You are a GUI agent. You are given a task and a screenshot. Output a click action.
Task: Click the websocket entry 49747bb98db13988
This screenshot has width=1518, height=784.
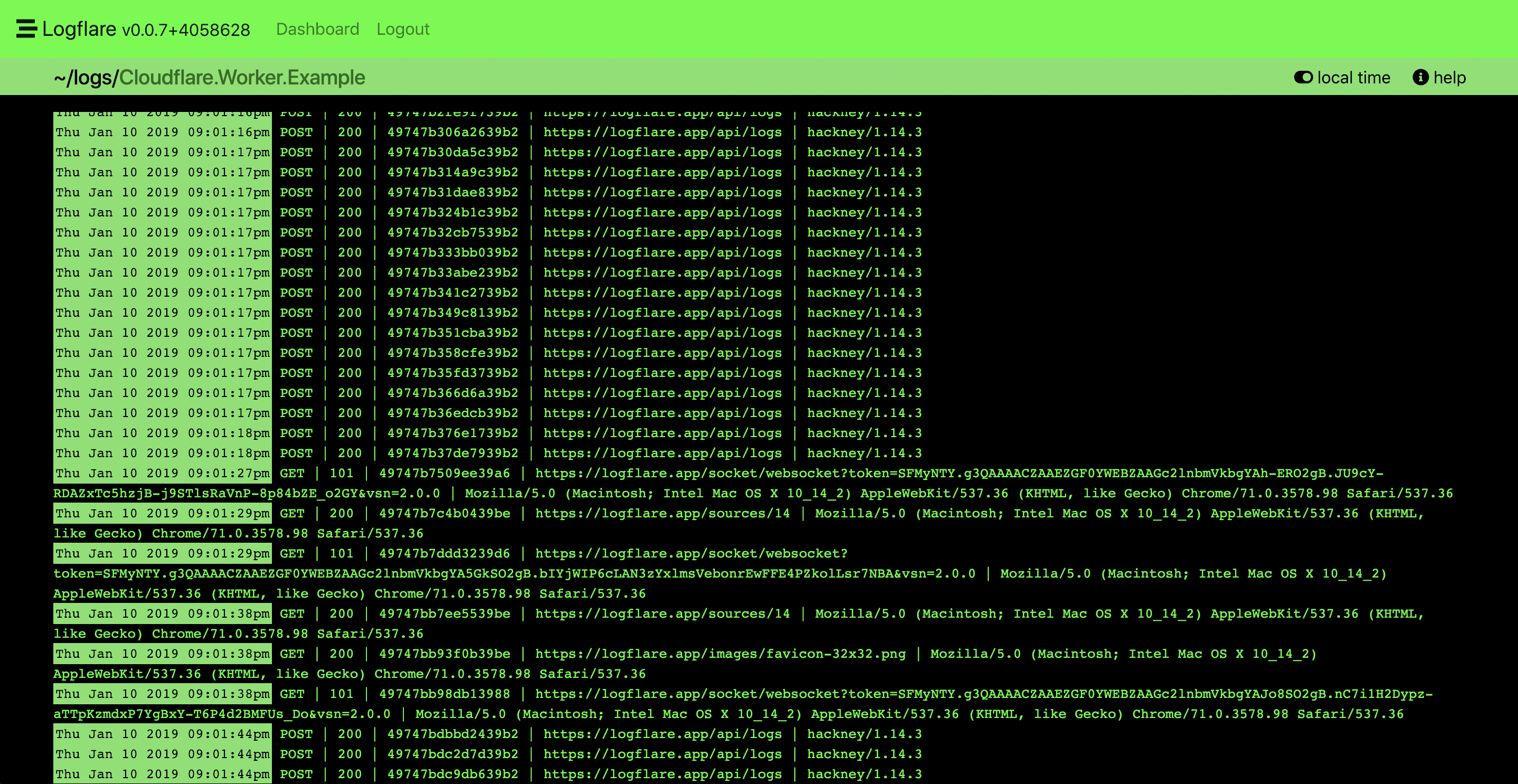pyautogui.click(x=445, y=694)
